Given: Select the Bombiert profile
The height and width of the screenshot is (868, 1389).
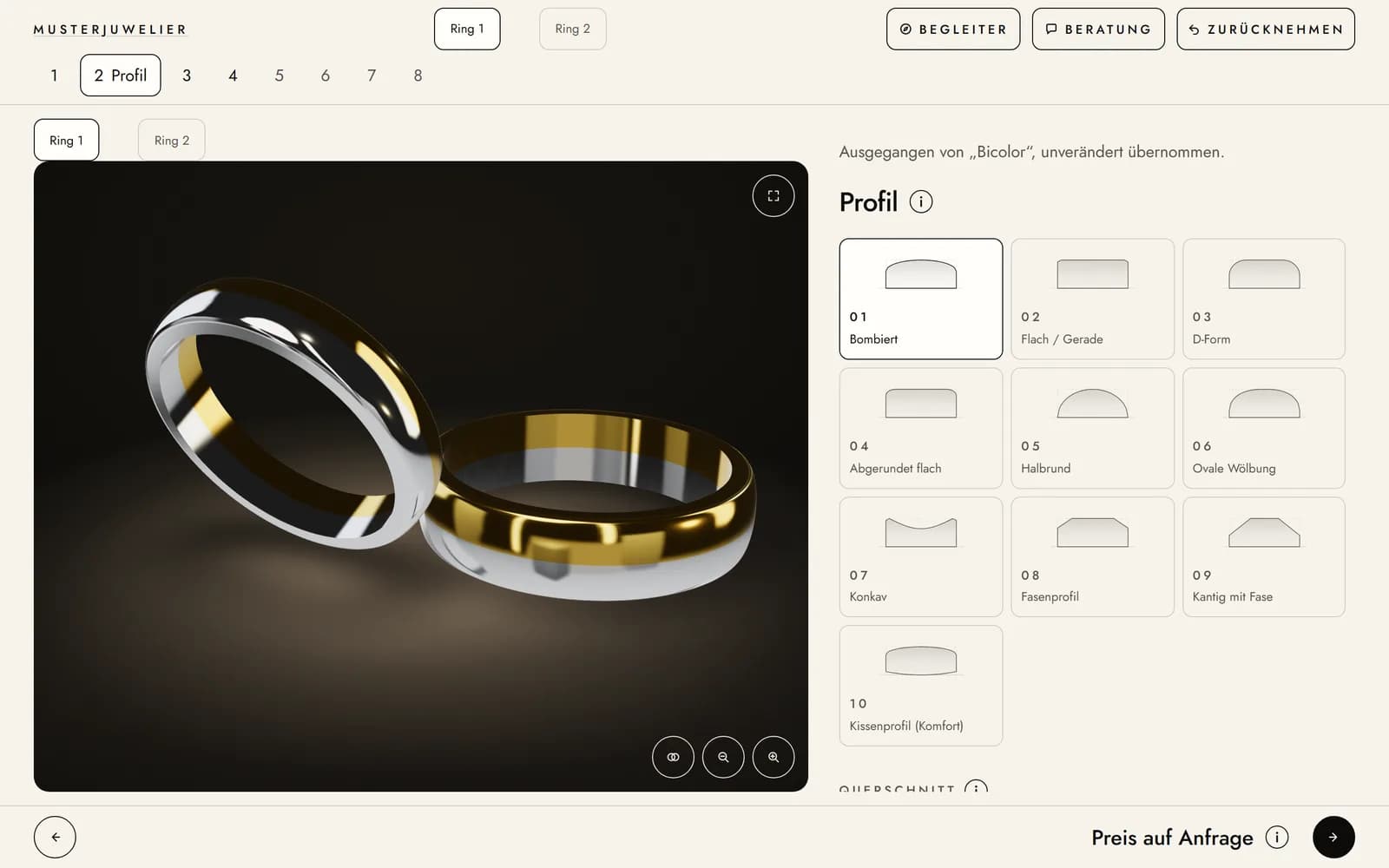Looking at the screenshot, I should (921, 299).
